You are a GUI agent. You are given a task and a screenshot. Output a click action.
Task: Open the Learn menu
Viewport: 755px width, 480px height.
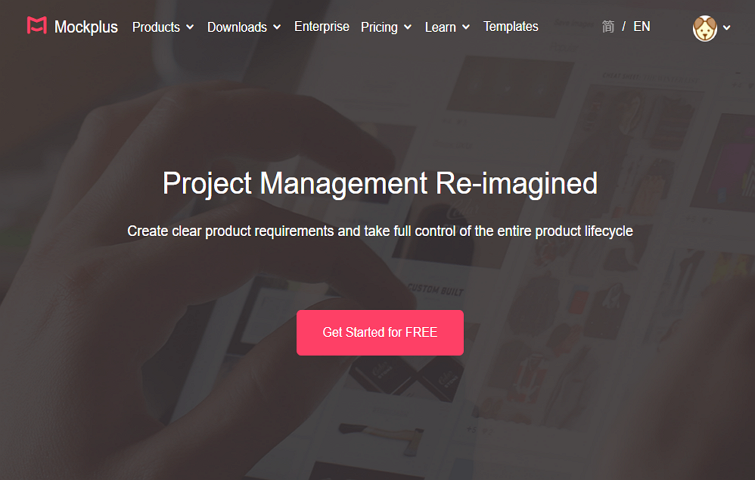click(447, 27)
